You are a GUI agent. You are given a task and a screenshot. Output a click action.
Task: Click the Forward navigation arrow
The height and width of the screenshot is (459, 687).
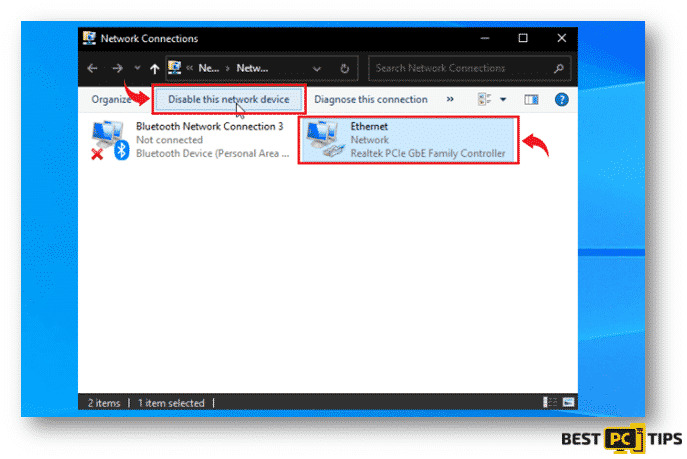pyautogui.click(x=117, y=68)
